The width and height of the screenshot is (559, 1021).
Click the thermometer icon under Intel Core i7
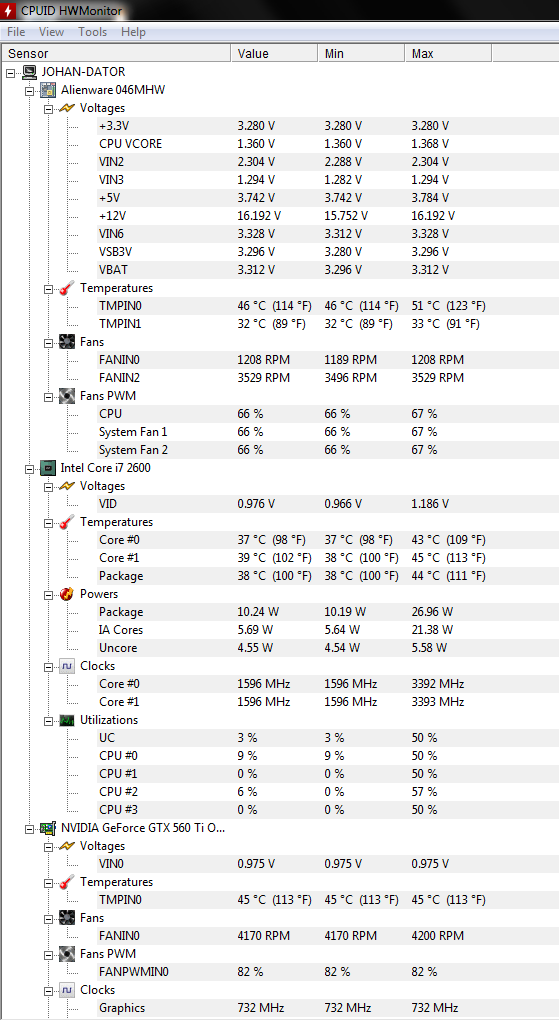[x=67, y=522]
